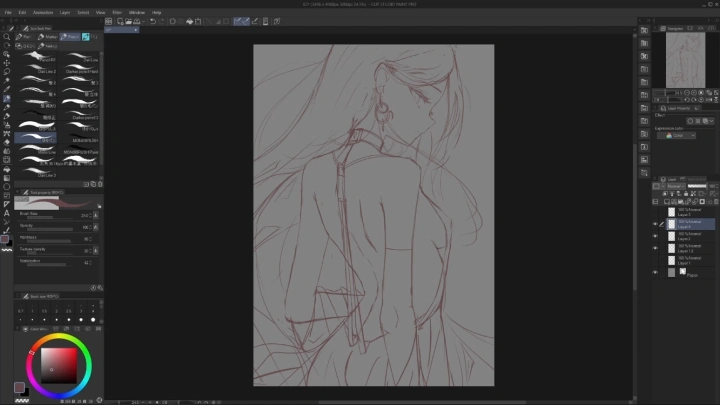This screenshot has width=720, height=405.
Task: Adjust the Opacity slider in Tool property
Action: [x=48, y=230]
